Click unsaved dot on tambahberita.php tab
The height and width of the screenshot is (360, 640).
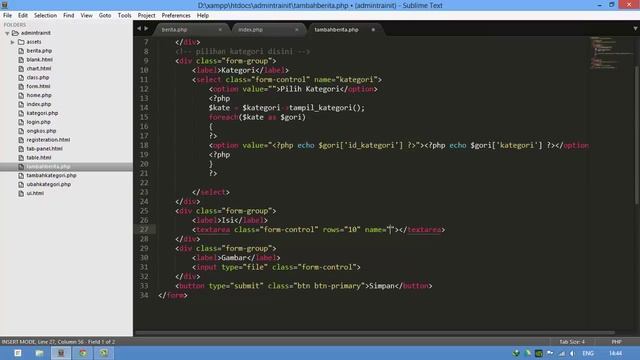coord(373,29)
